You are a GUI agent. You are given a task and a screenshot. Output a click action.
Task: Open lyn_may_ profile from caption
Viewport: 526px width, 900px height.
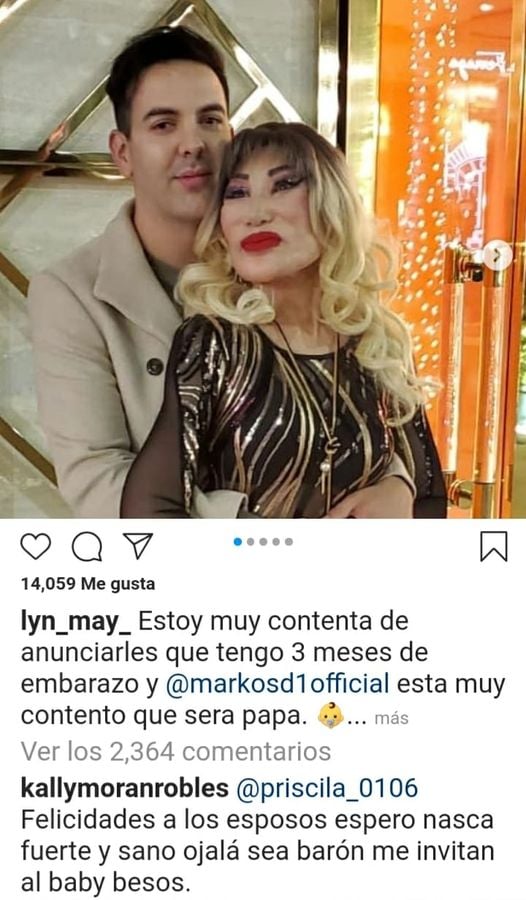pyautogui.click(x=76, y=623)
